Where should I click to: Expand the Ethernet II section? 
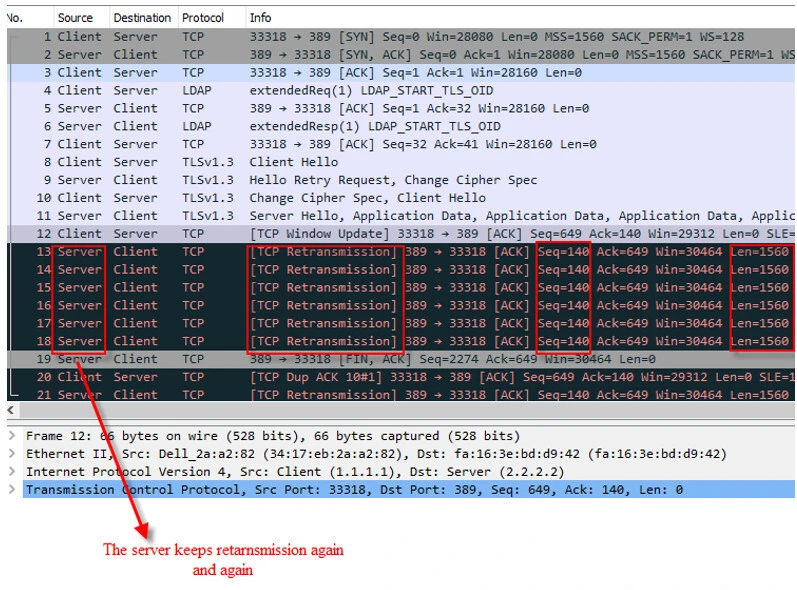pyautogui.click(x=12, y=454)
